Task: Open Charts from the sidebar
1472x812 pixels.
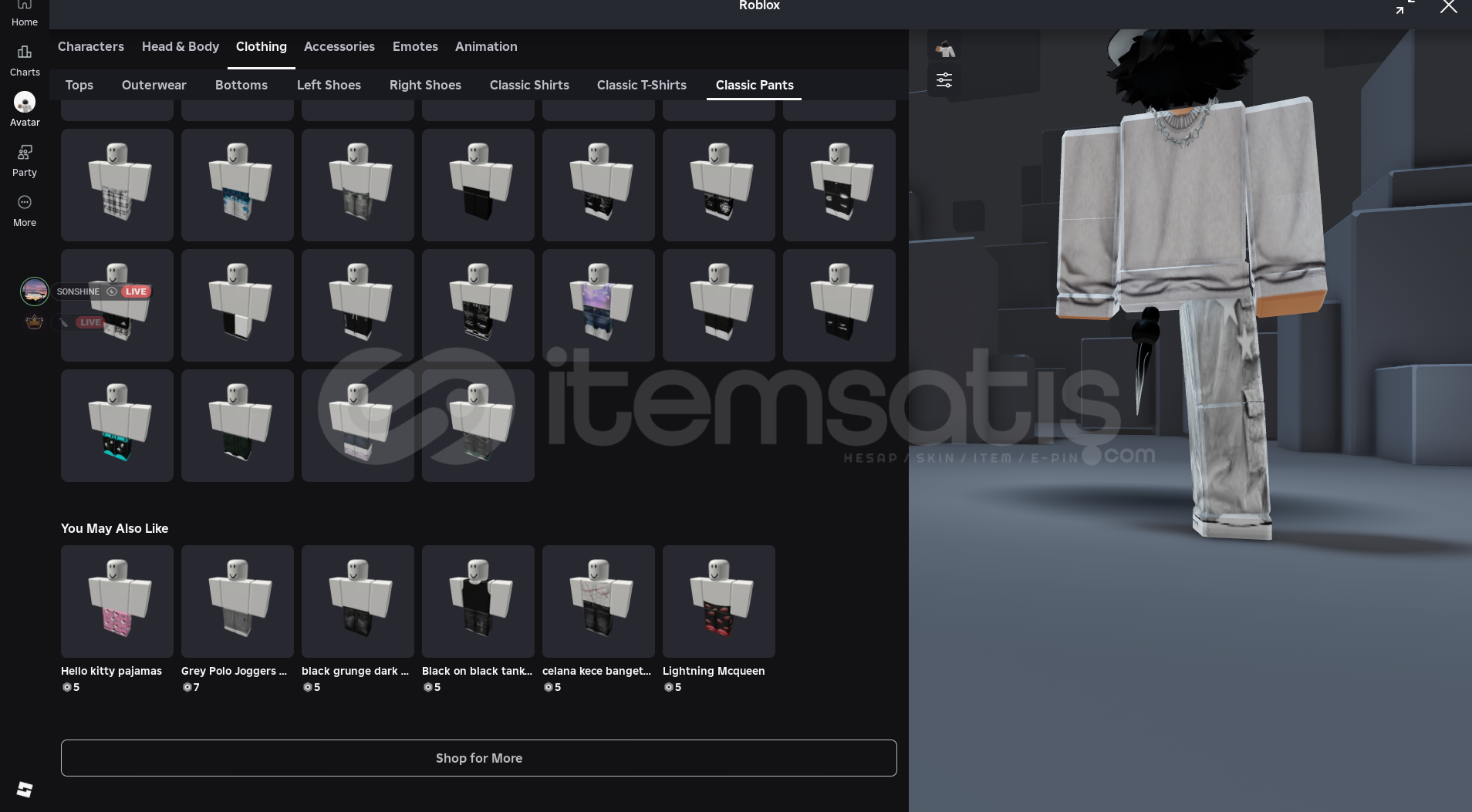Action: [x=25, y=60]
